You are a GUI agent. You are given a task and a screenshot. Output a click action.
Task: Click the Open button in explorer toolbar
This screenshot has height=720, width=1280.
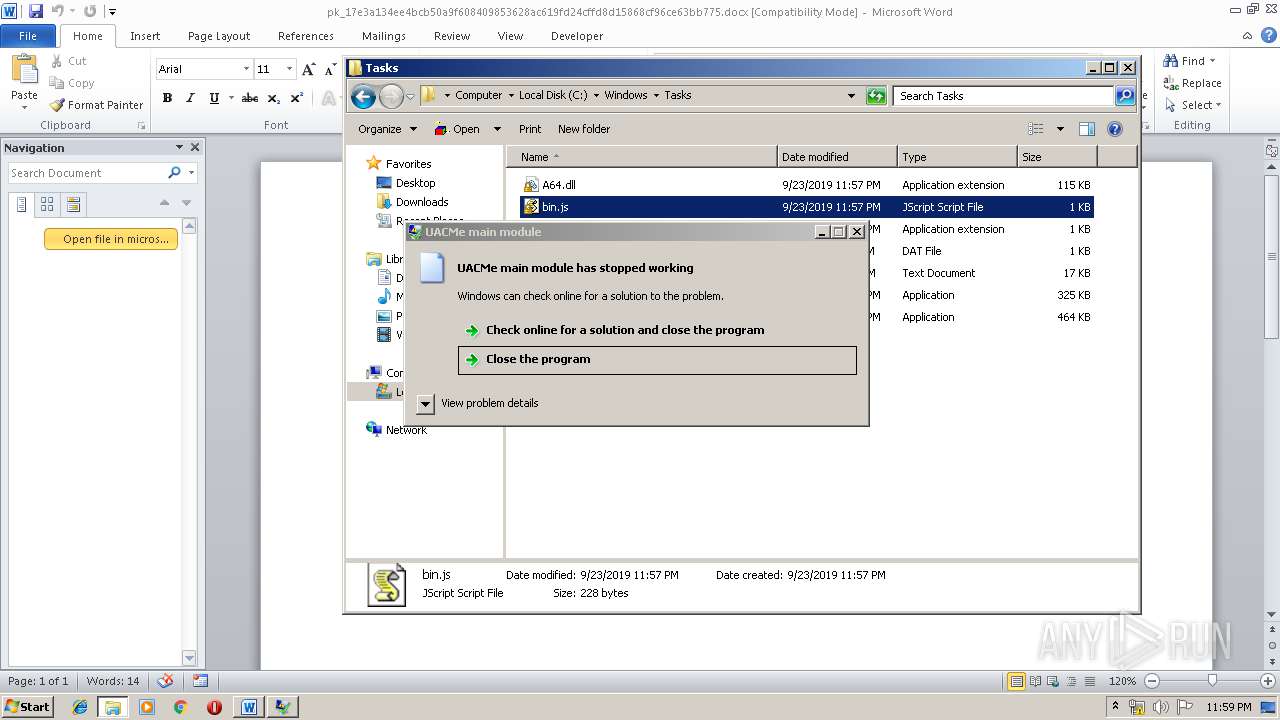pos(457,129)
